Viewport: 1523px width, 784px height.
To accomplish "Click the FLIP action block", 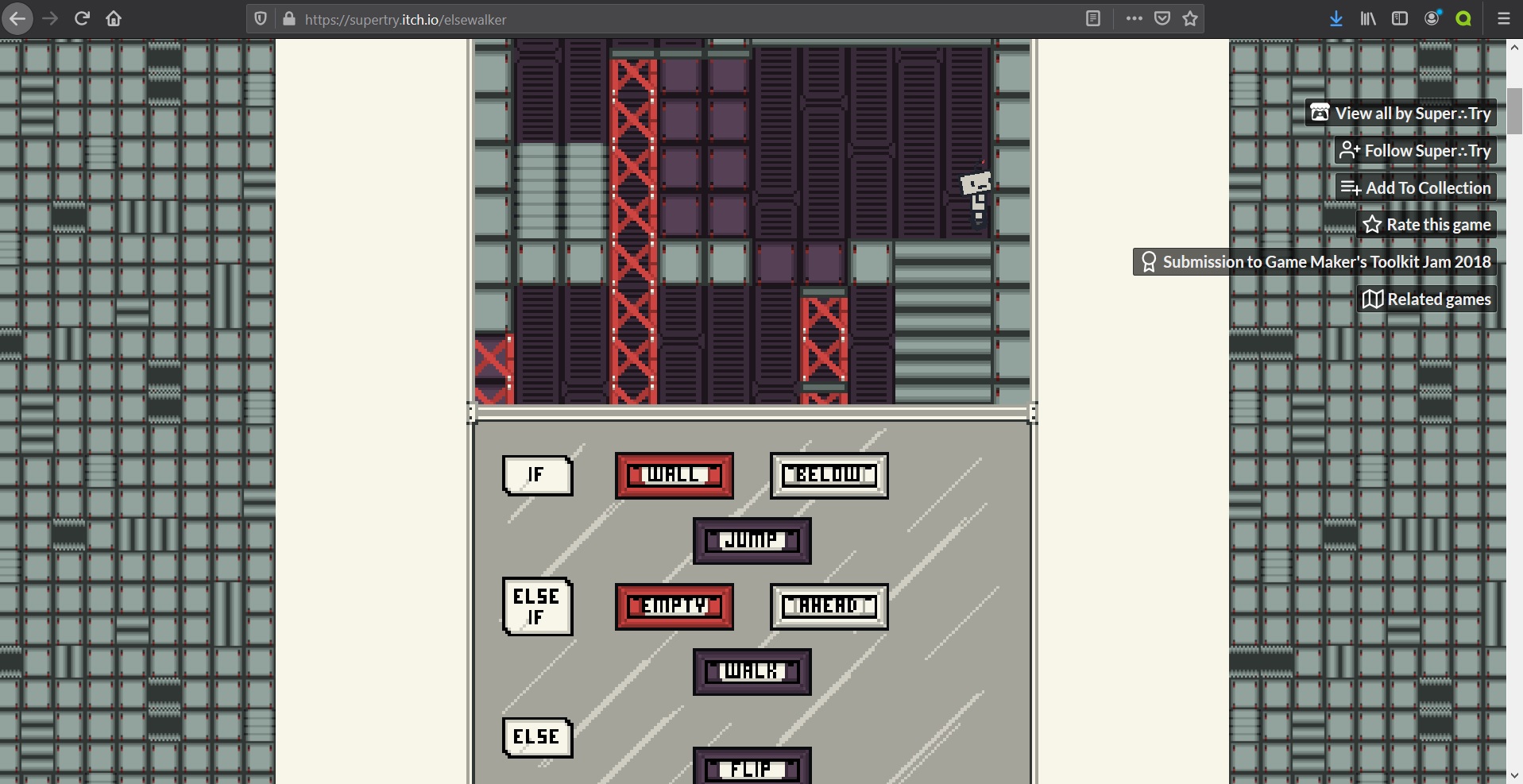I will point(752,767).
